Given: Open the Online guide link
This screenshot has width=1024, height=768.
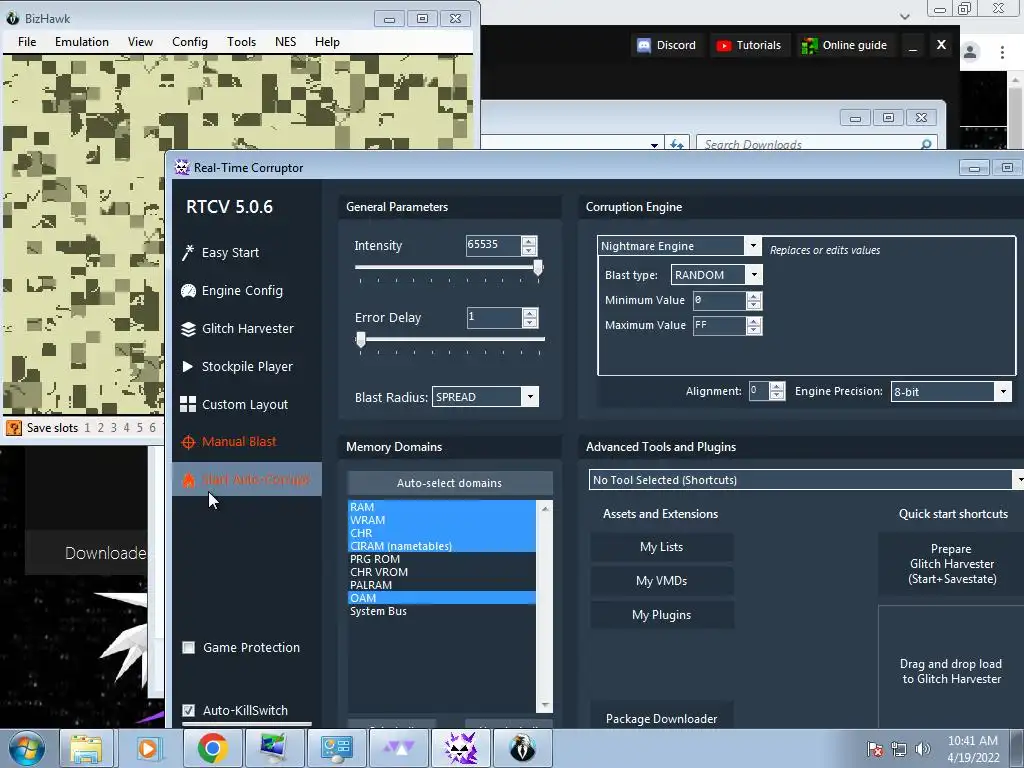Looking at the screenshot, I should tap(844, 45).
